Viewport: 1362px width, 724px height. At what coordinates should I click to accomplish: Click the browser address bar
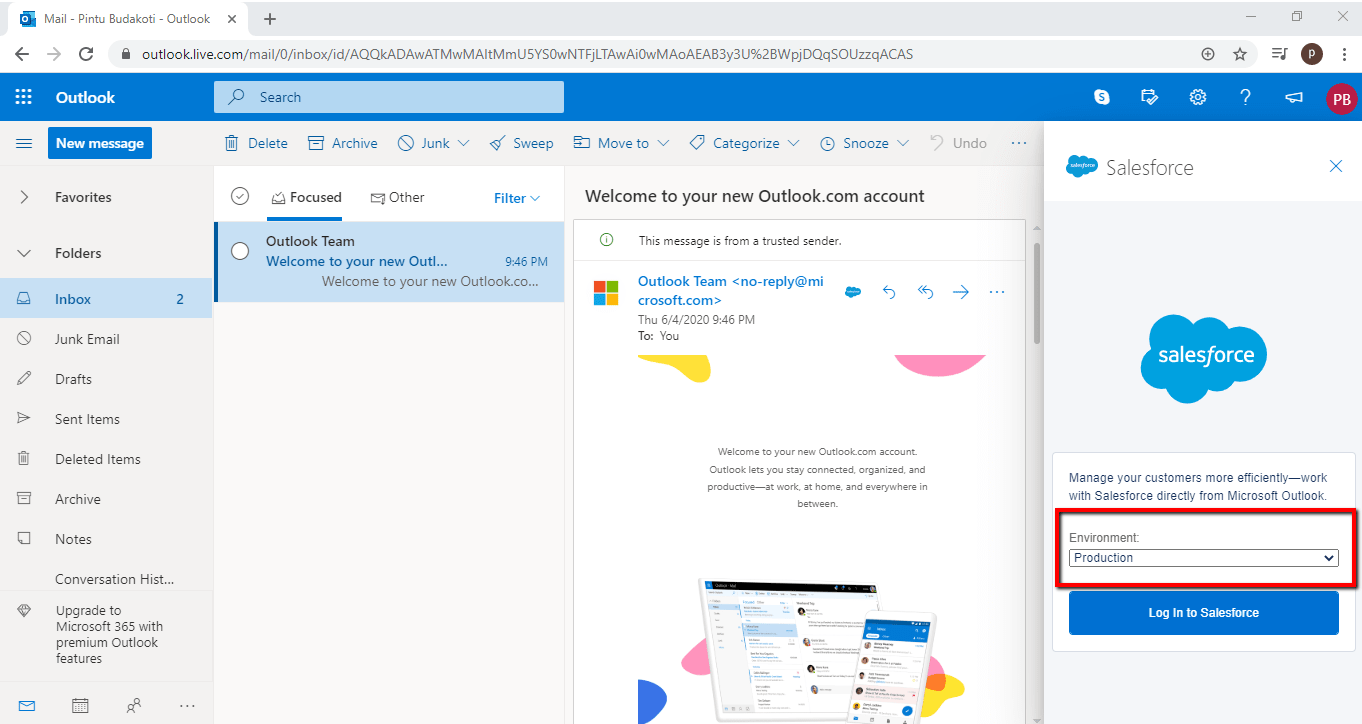pos(660,54)
